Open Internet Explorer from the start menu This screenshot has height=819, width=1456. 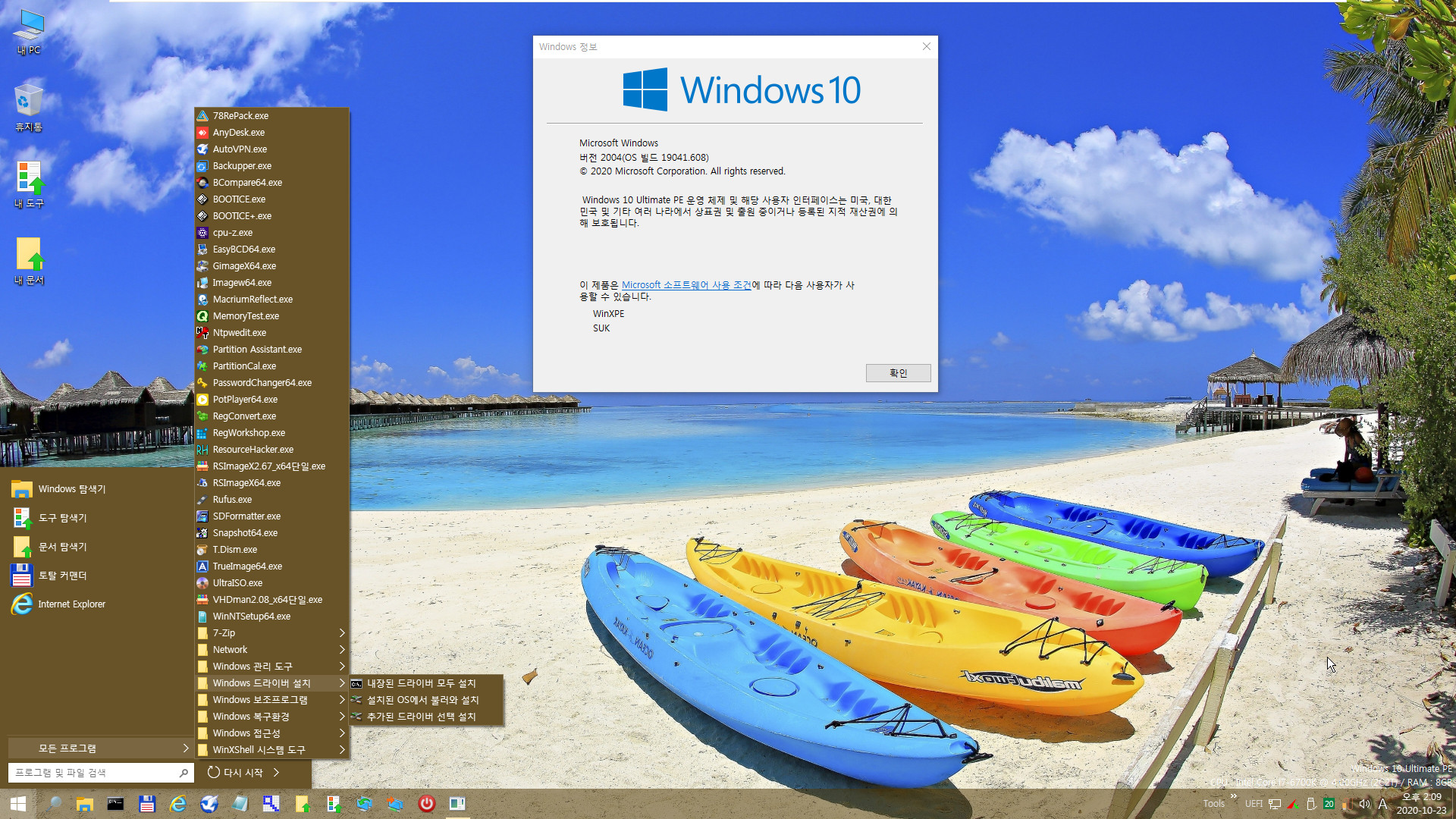click(x=97, y=604)
